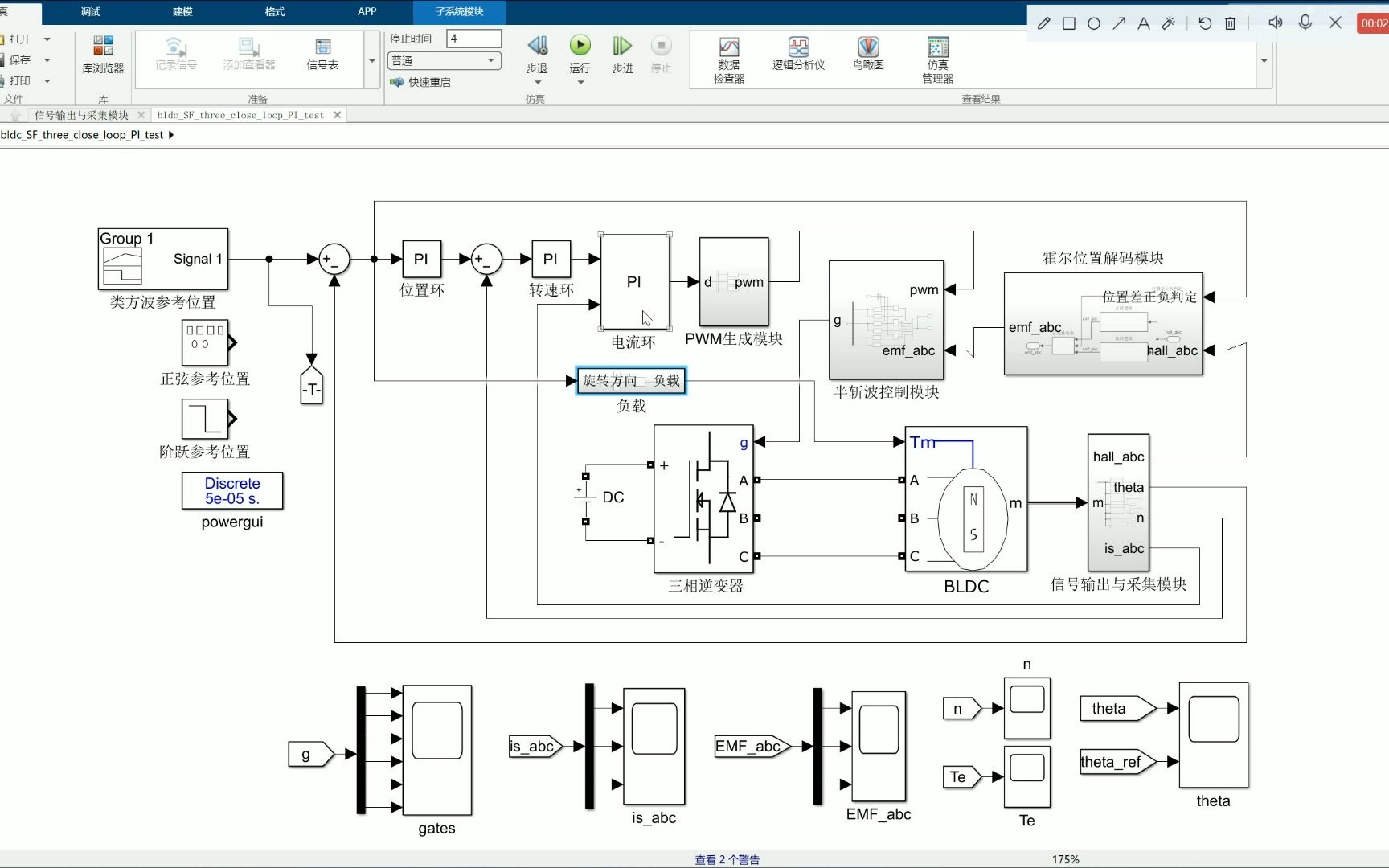Open the Bird's-Eye View (鸟瞰图)
This screenshot has height=868, width=1389.
pos(868,54)
